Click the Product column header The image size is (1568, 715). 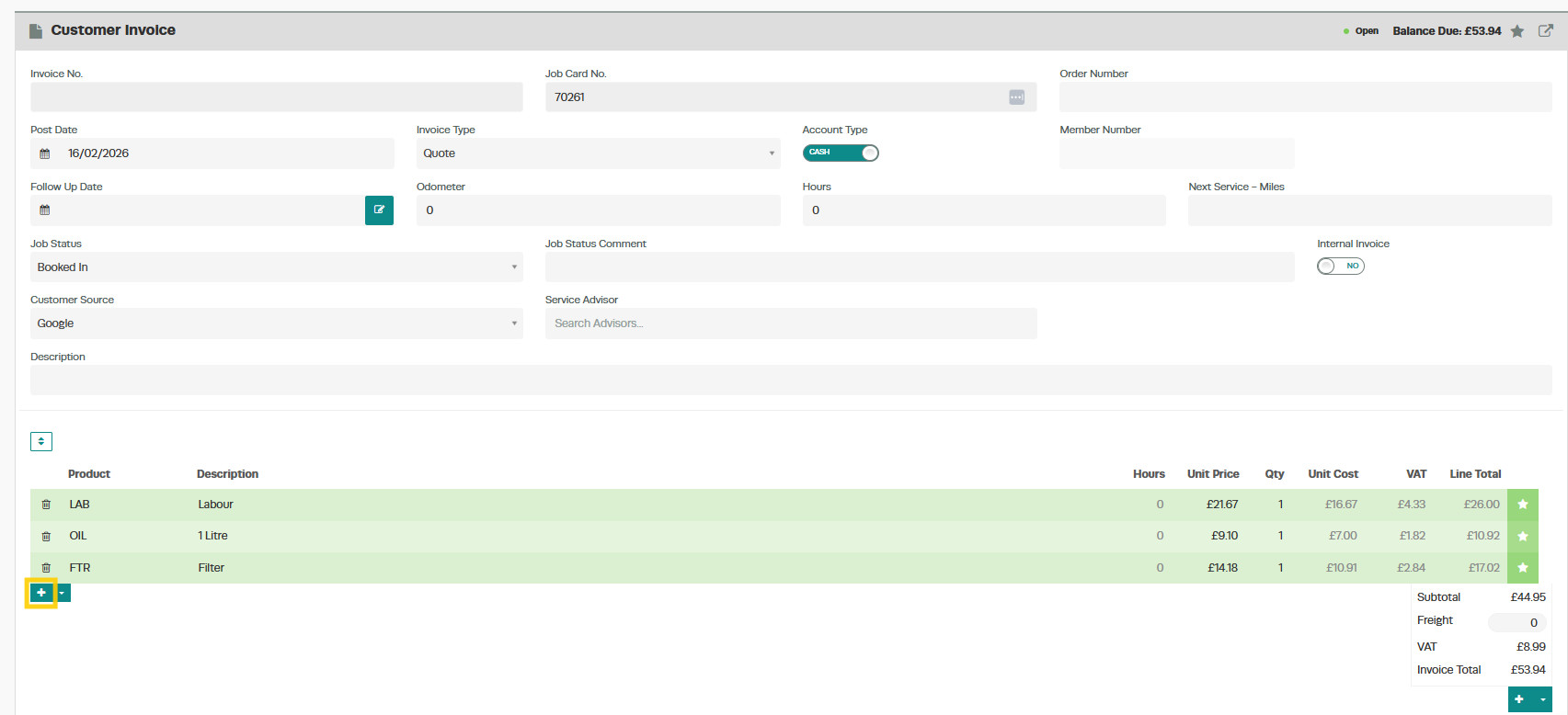tap(89, 474)
